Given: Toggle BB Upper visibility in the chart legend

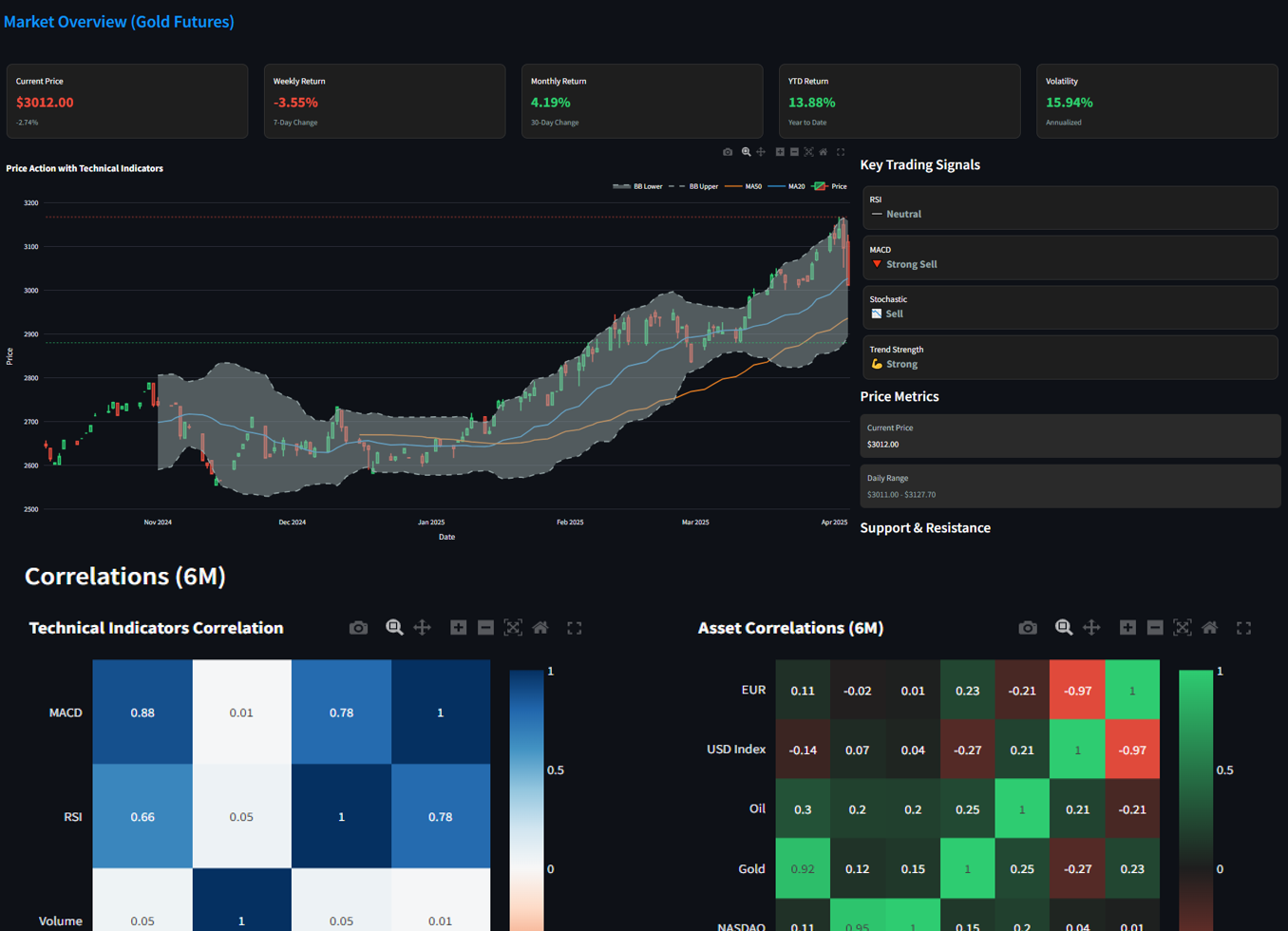Looking at the screenshot, I should click(x=703, y=186).
